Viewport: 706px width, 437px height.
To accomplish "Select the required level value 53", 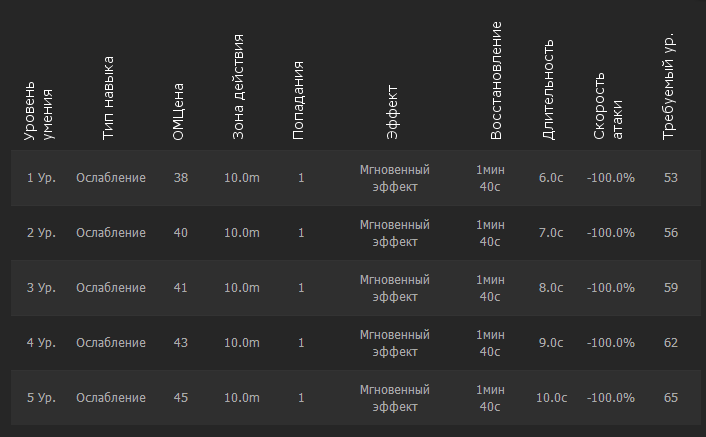I will [x=670, y=178].
